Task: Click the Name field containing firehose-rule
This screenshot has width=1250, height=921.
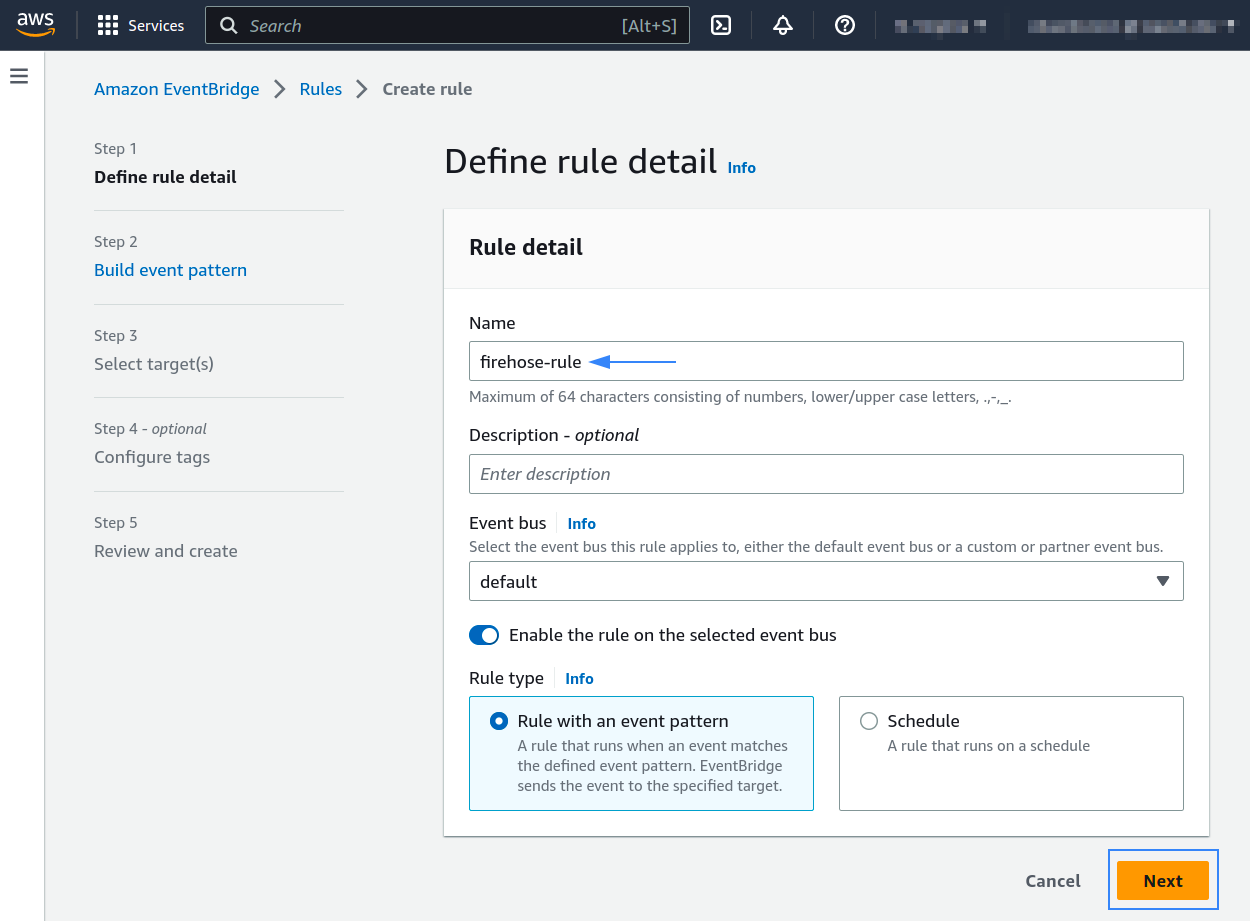Action: pyautogui.click(x=826, y=361)
